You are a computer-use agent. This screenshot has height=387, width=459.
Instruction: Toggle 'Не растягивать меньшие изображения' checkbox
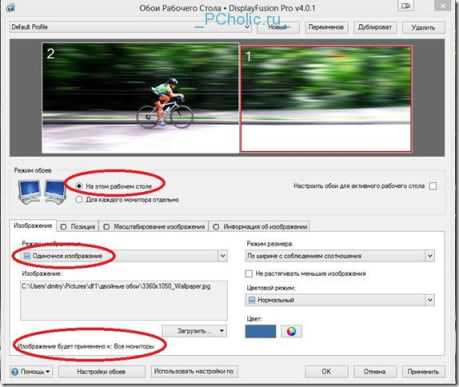coord(249,274)
